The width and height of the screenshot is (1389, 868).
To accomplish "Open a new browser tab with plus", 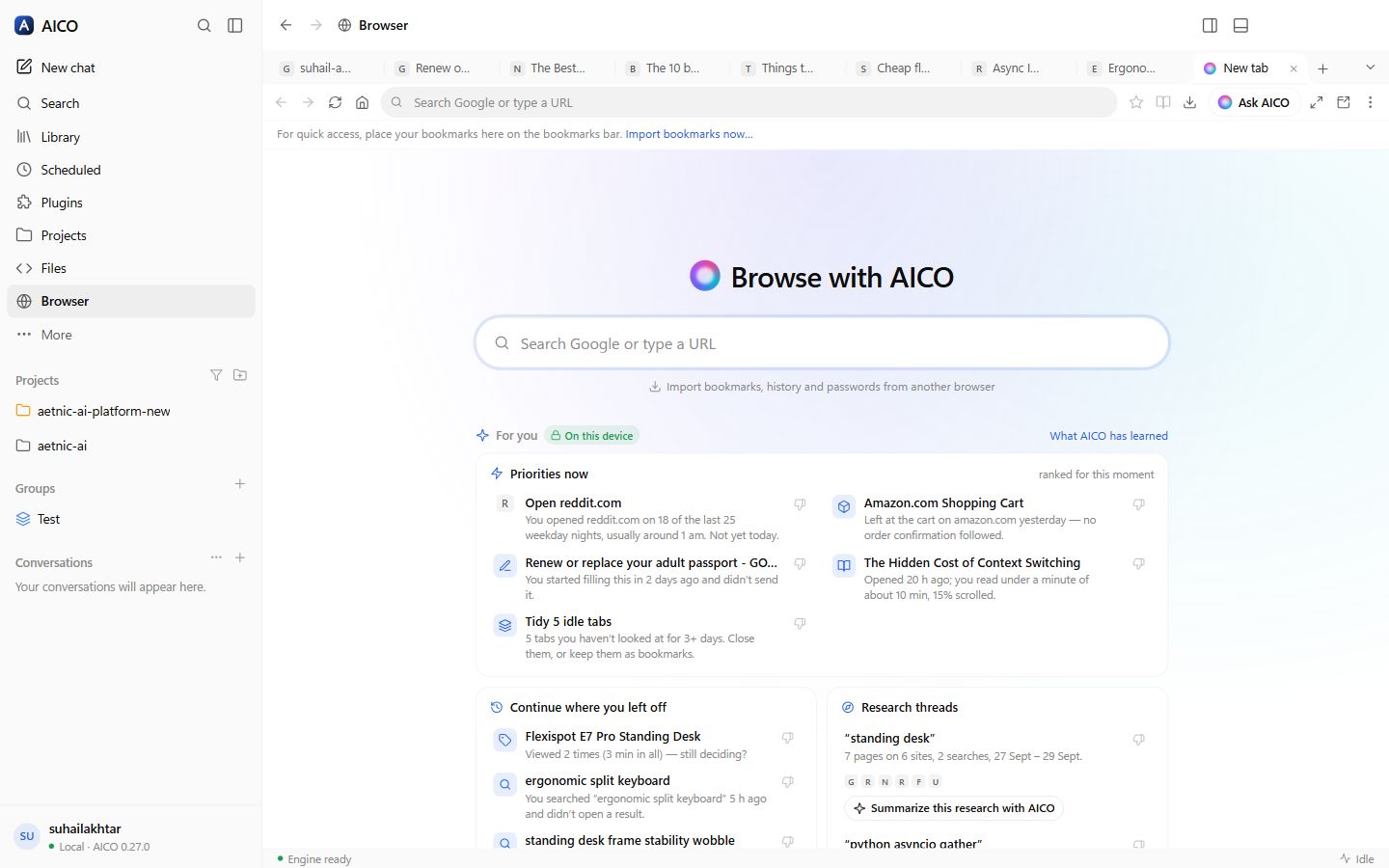I will click(x=1323, y=68).
